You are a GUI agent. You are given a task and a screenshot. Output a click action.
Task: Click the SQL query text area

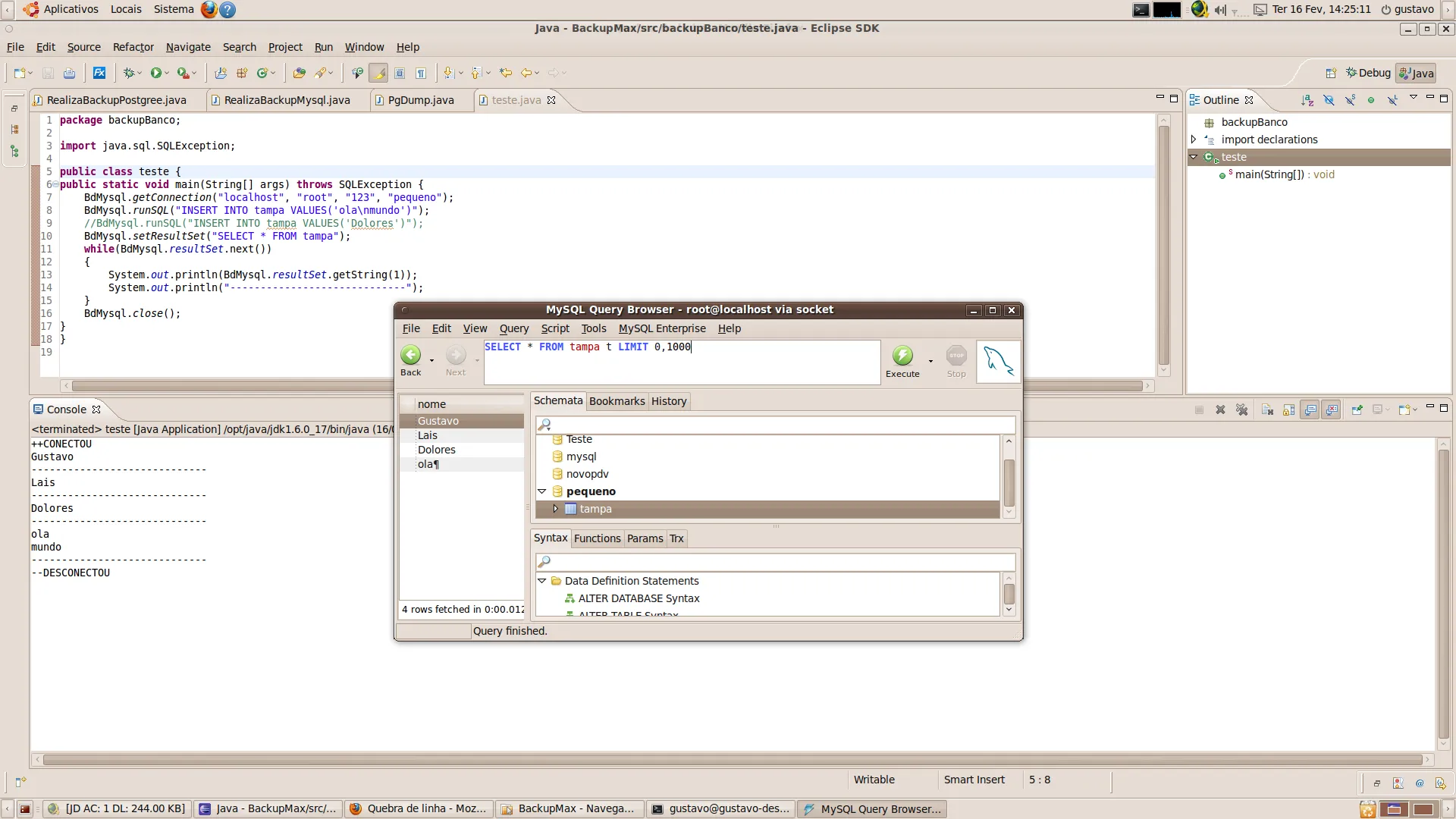tap(681, 362)
